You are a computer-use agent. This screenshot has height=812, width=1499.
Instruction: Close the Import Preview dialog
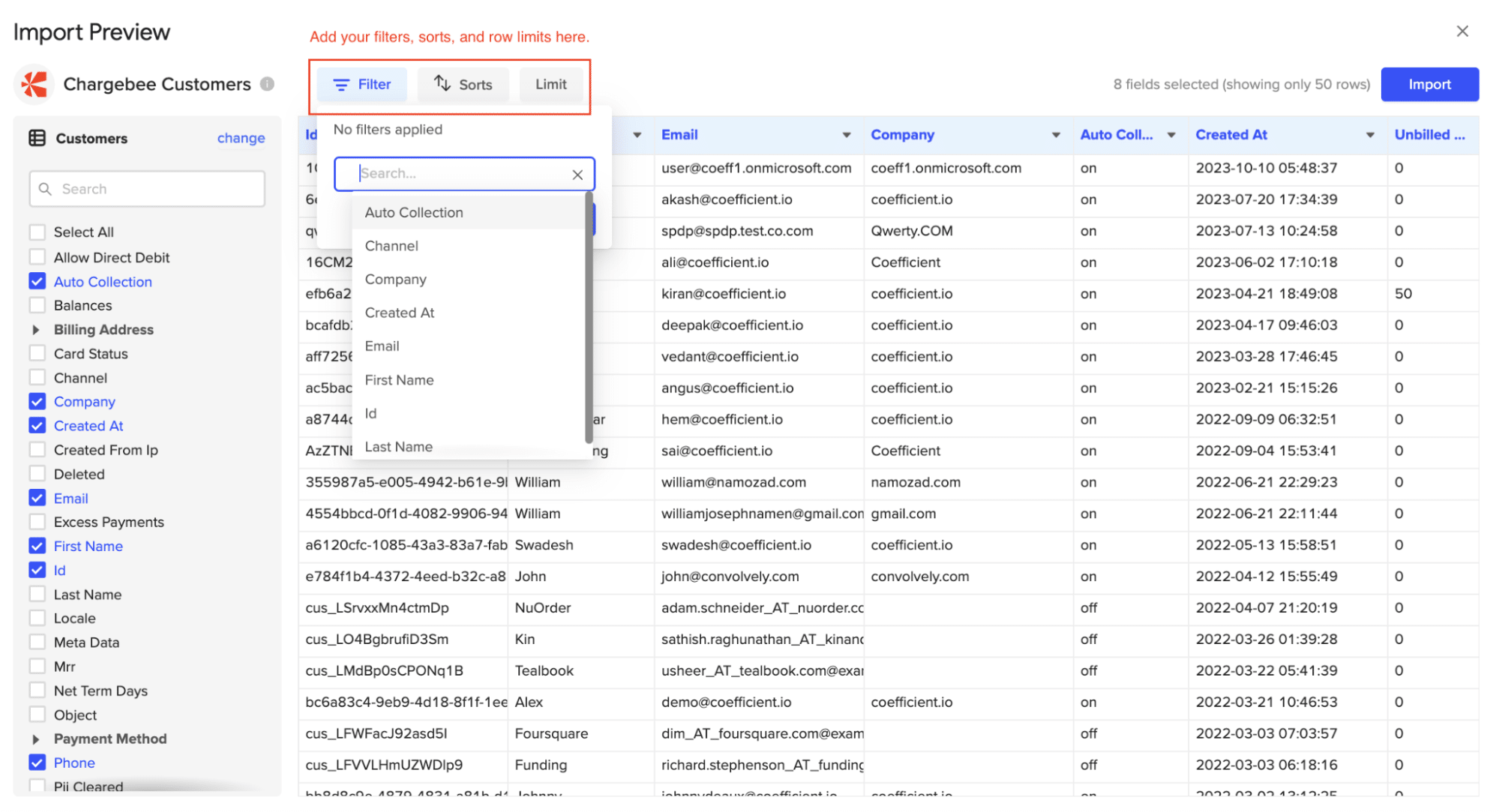[1462, 31]
